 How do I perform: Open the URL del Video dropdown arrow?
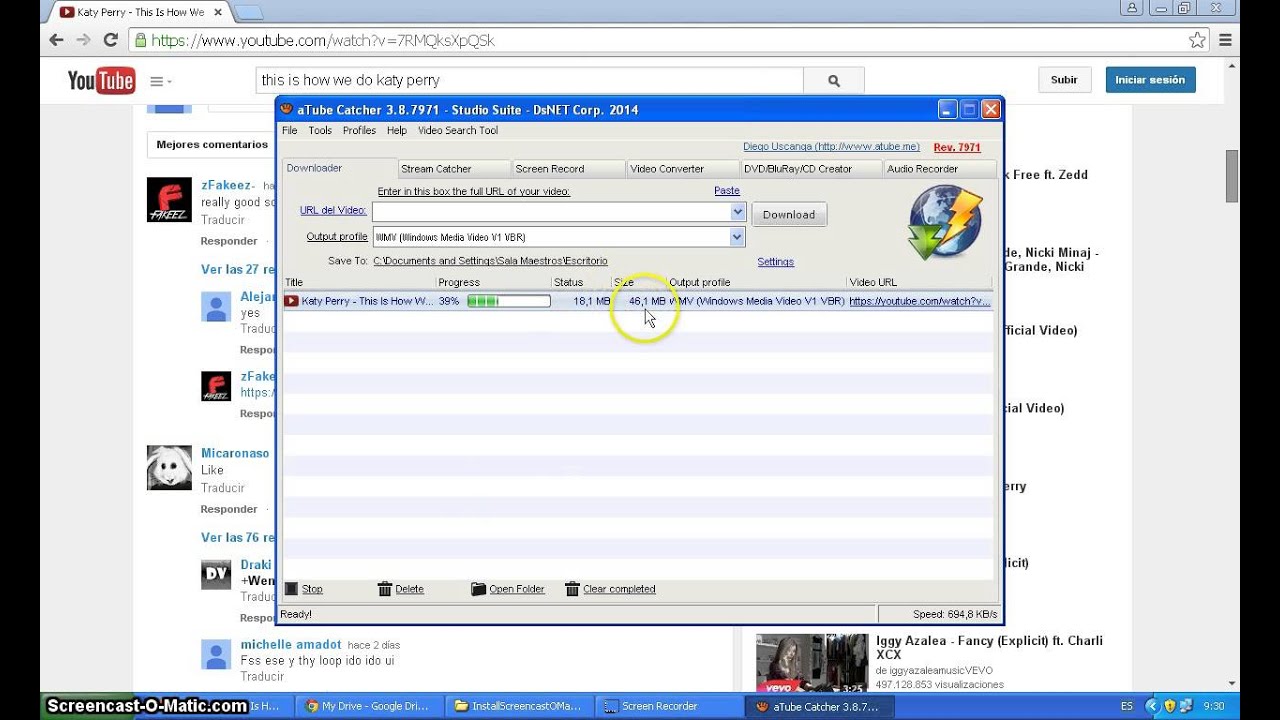737,212
